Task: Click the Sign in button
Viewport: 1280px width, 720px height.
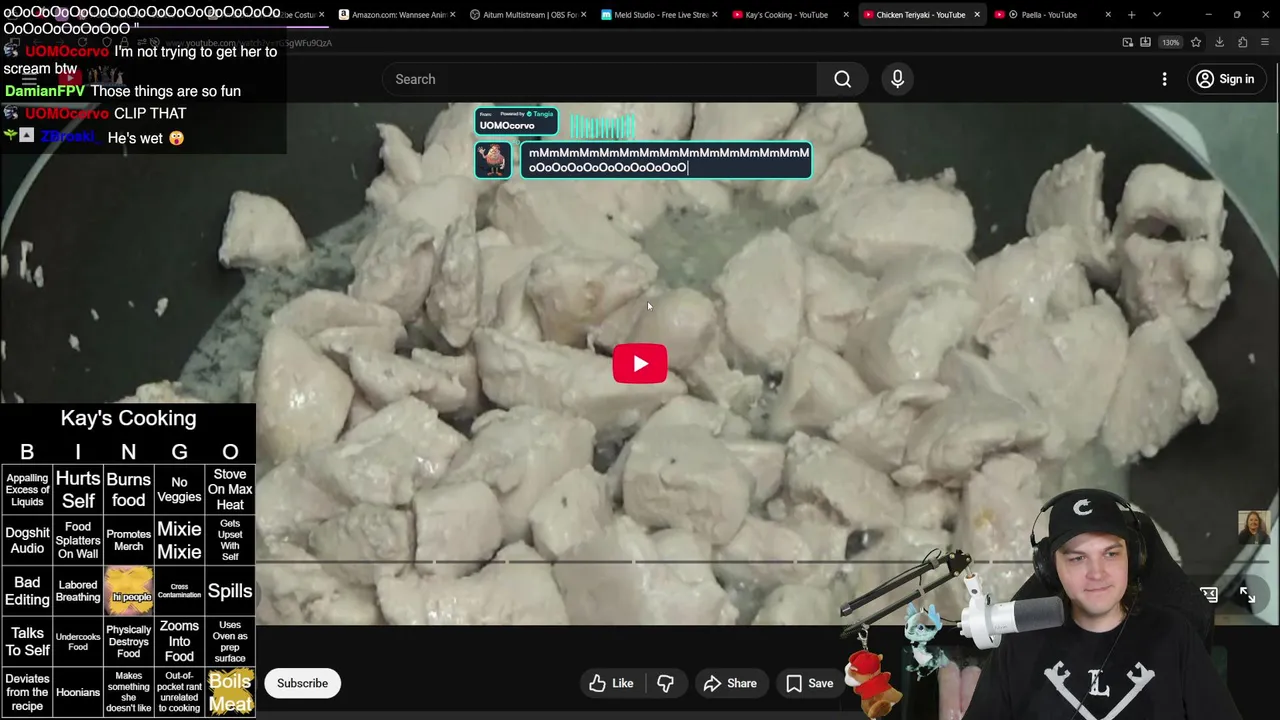Action: (1225, 80)
